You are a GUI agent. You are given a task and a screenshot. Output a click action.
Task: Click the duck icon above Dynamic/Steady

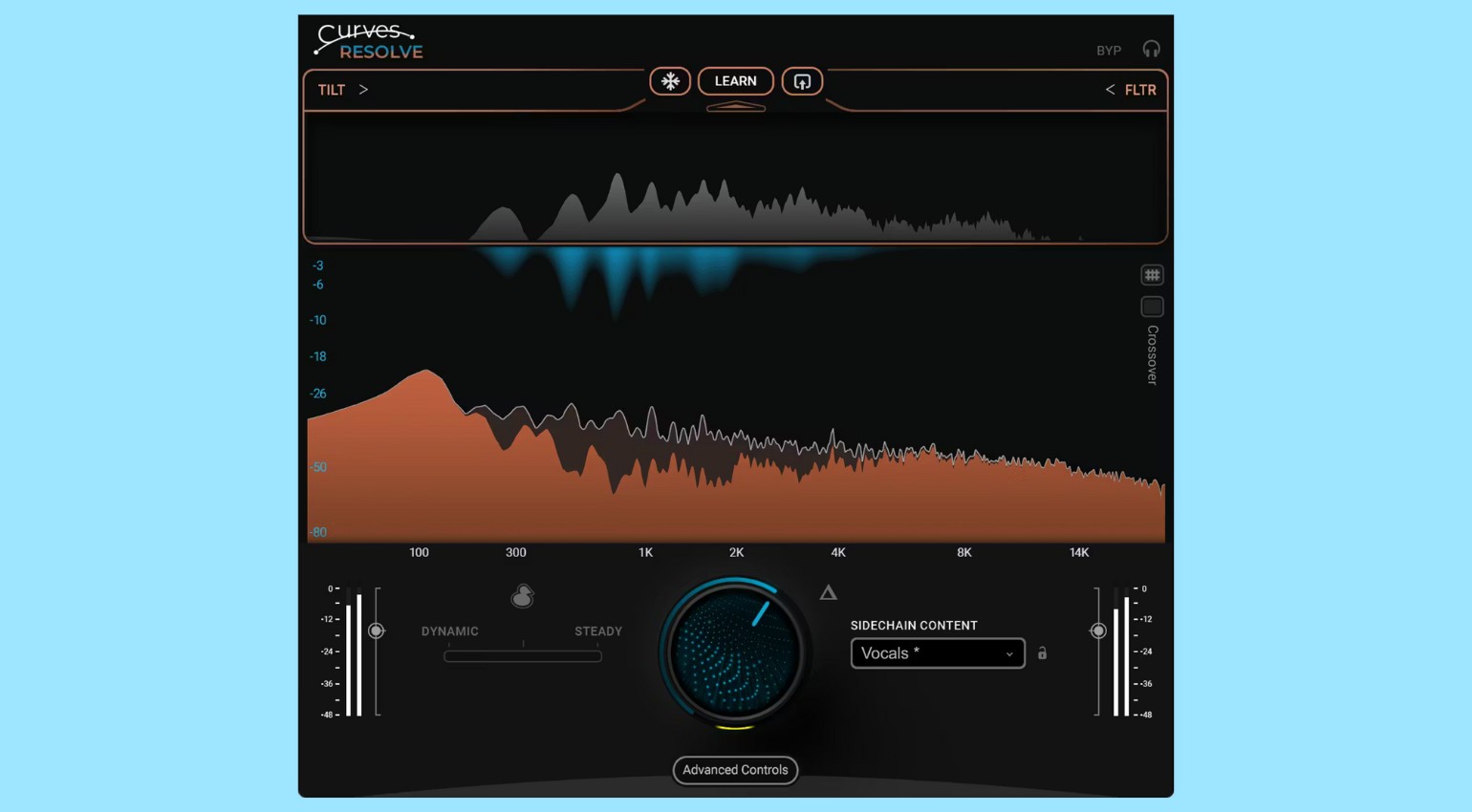point(522,597)
